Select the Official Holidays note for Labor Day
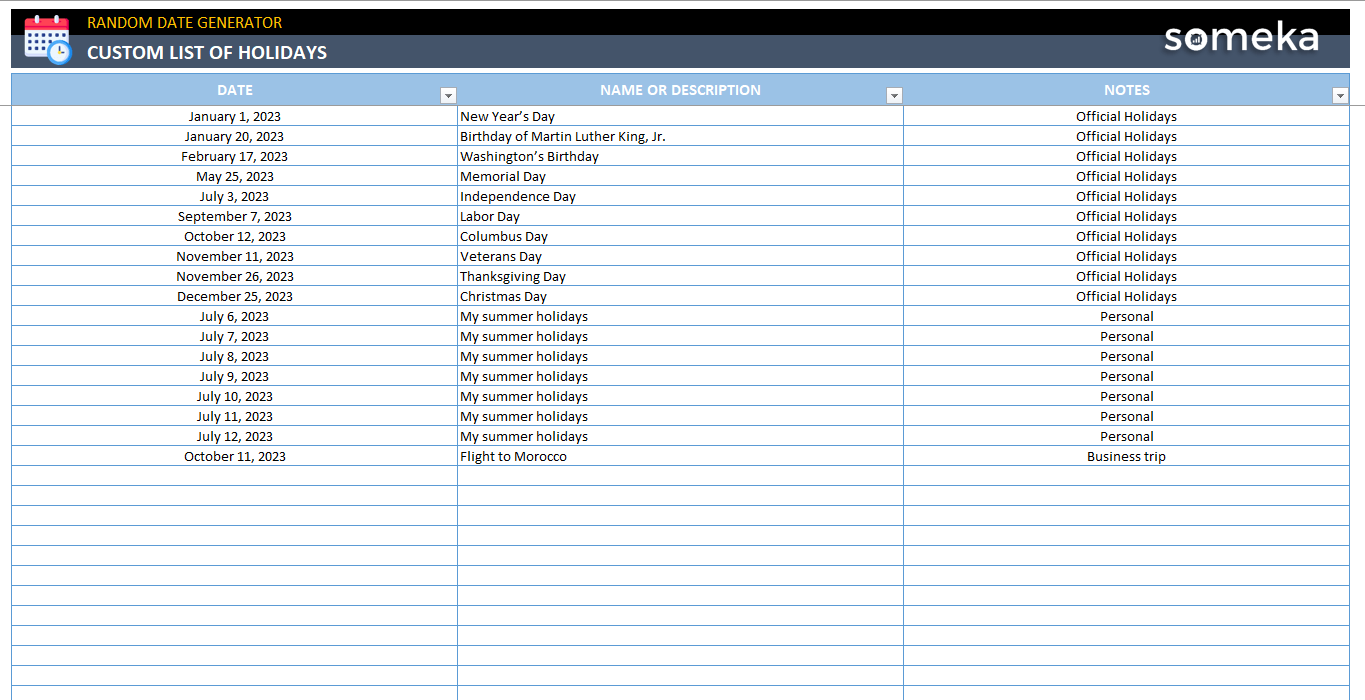 tap(1126, 216)
